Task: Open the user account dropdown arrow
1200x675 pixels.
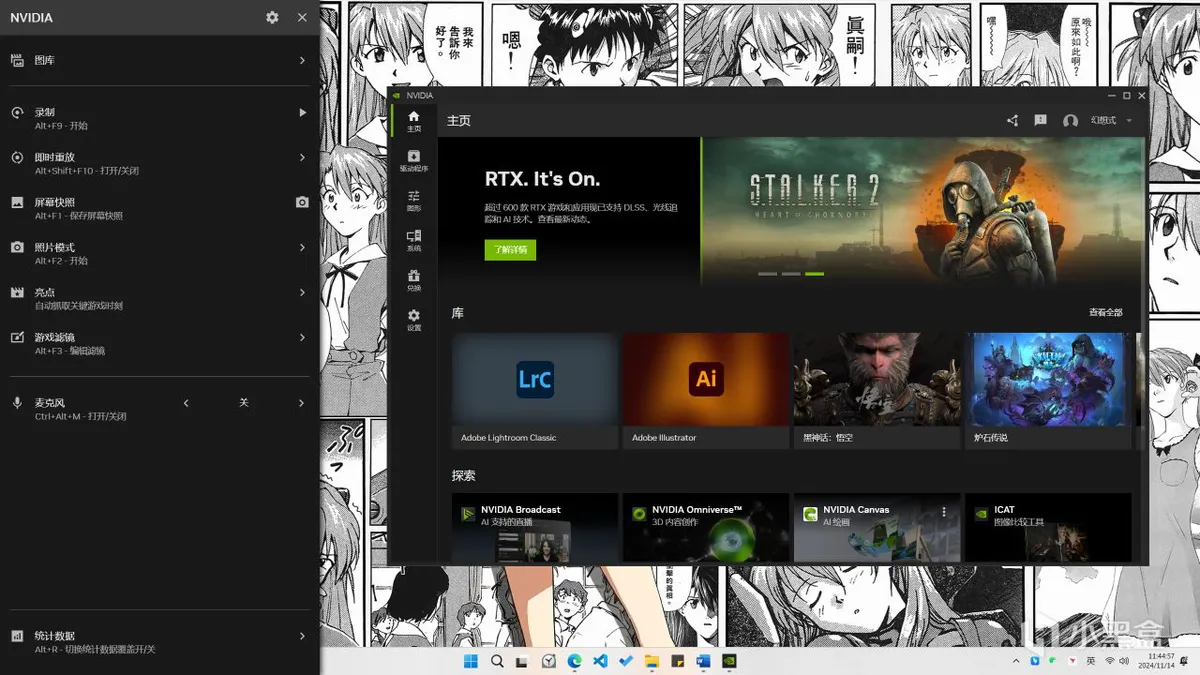Action: [1129, 121]
